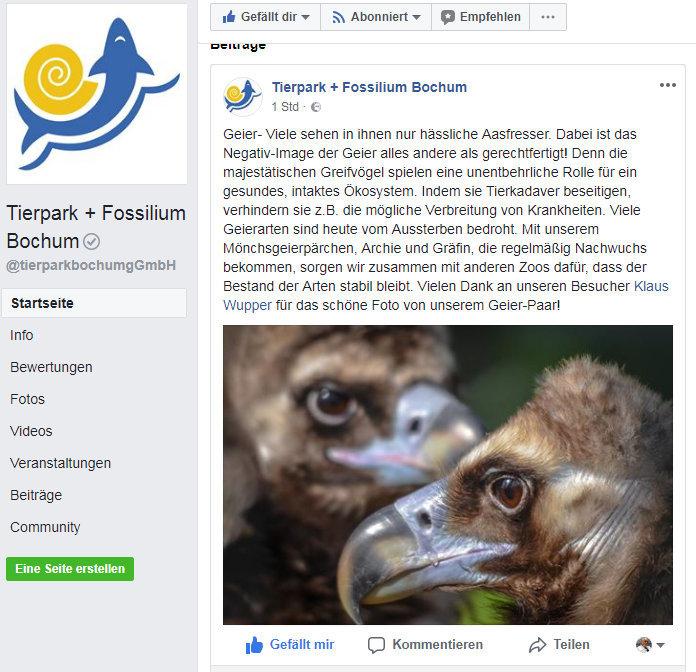Open the post options three-dots menu

pos(668,85)
